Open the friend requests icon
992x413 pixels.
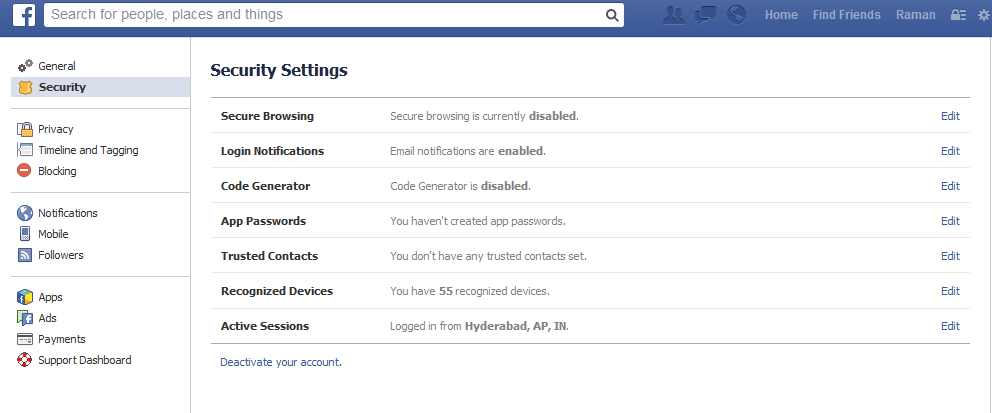[674, 15]
